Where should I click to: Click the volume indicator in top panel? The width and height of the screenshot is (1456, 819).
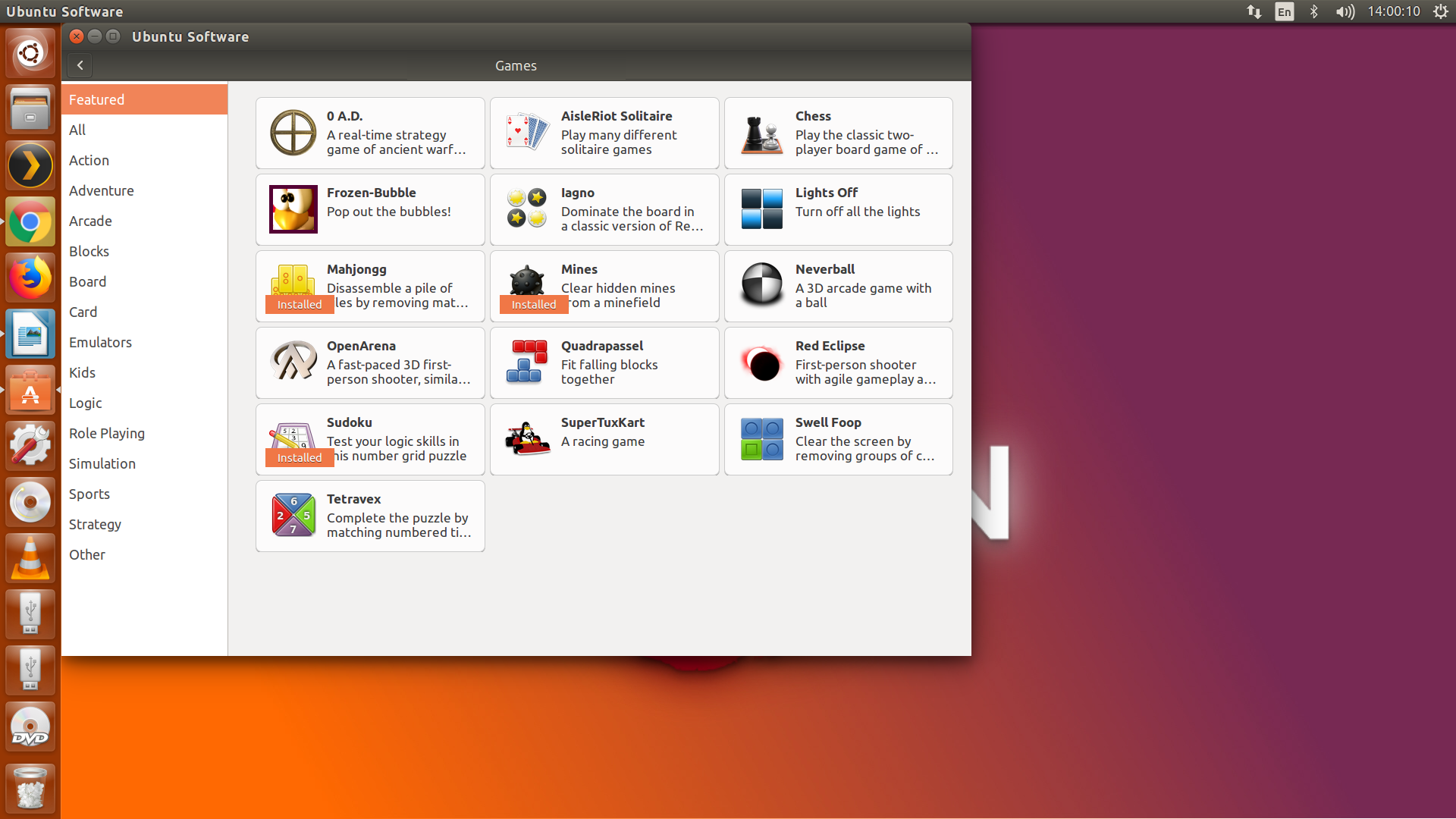(x=1345, y=11)
